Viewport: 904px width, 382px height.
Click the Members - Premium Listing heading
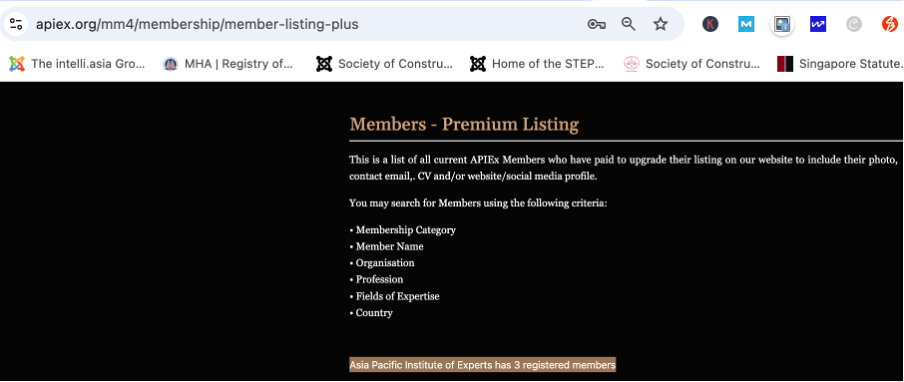click(x=464, y=124)
